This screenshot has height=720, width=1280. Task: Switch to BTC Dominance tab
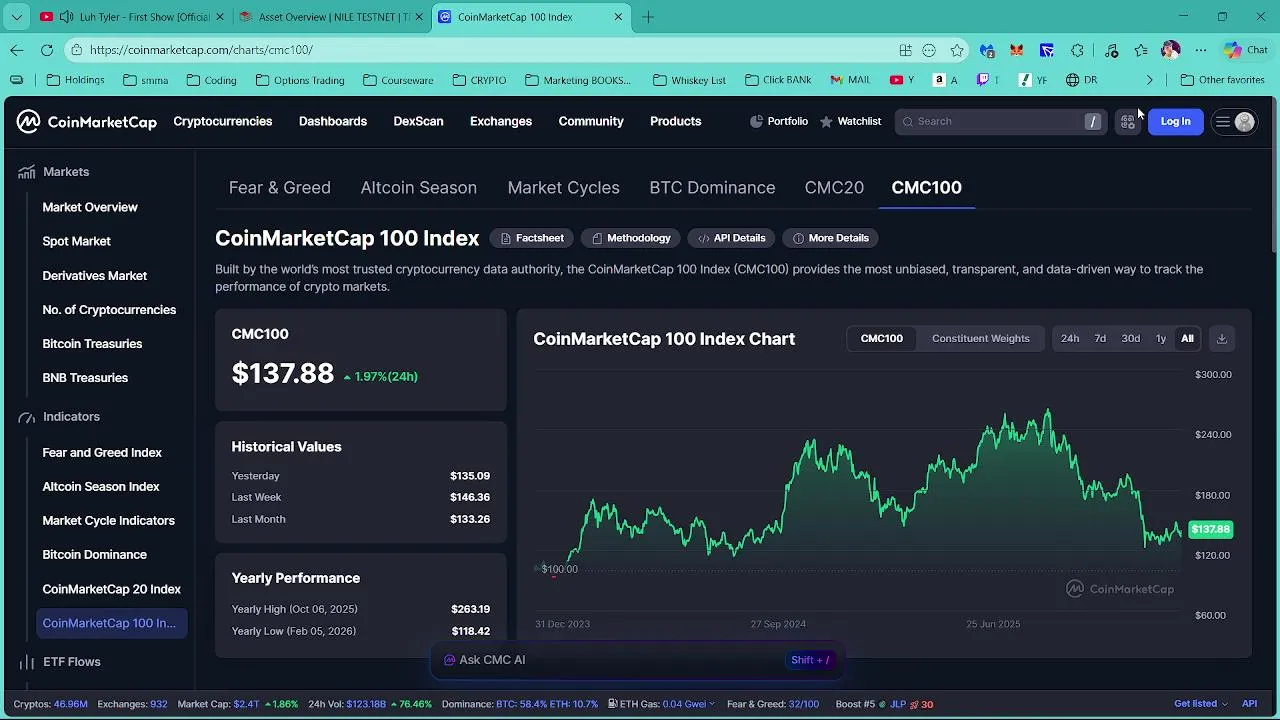click(x=712, y=188)
